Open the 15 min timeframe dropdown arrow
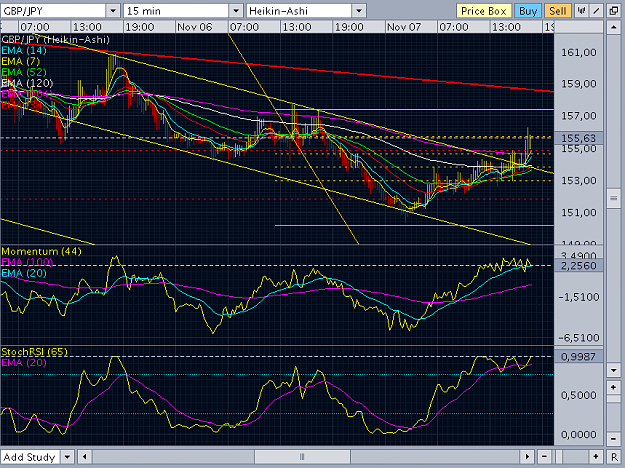Screen dimensions: 625x468 click(x=236, y=11)
